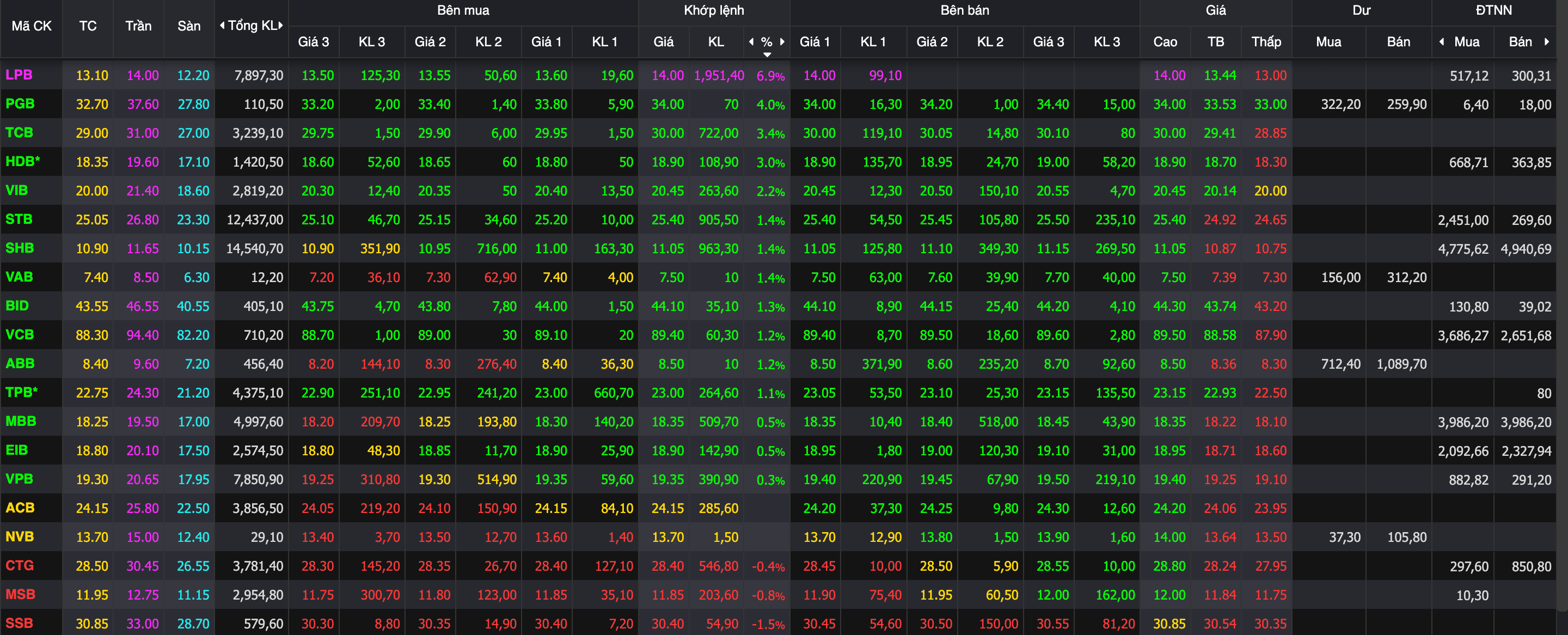Click TPB* KL 1 buy volume 660,70
The width and height of the screenshot is (1568, 635).
614,393
